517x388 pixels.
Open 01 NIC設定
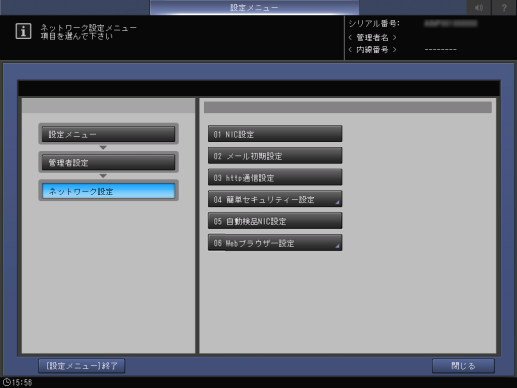point(275,134)
